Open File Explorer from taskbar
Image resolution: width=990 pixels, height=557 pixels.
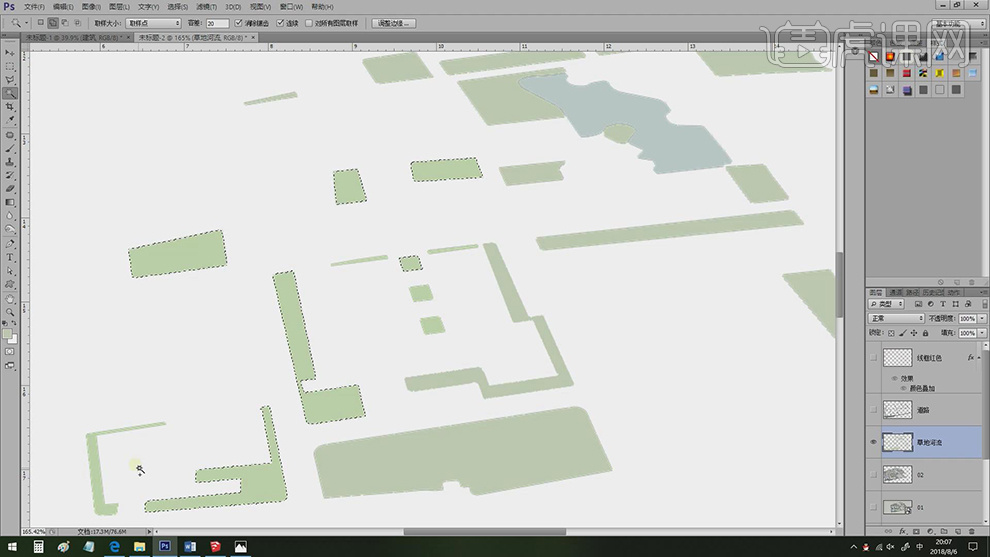coord(140,546)
